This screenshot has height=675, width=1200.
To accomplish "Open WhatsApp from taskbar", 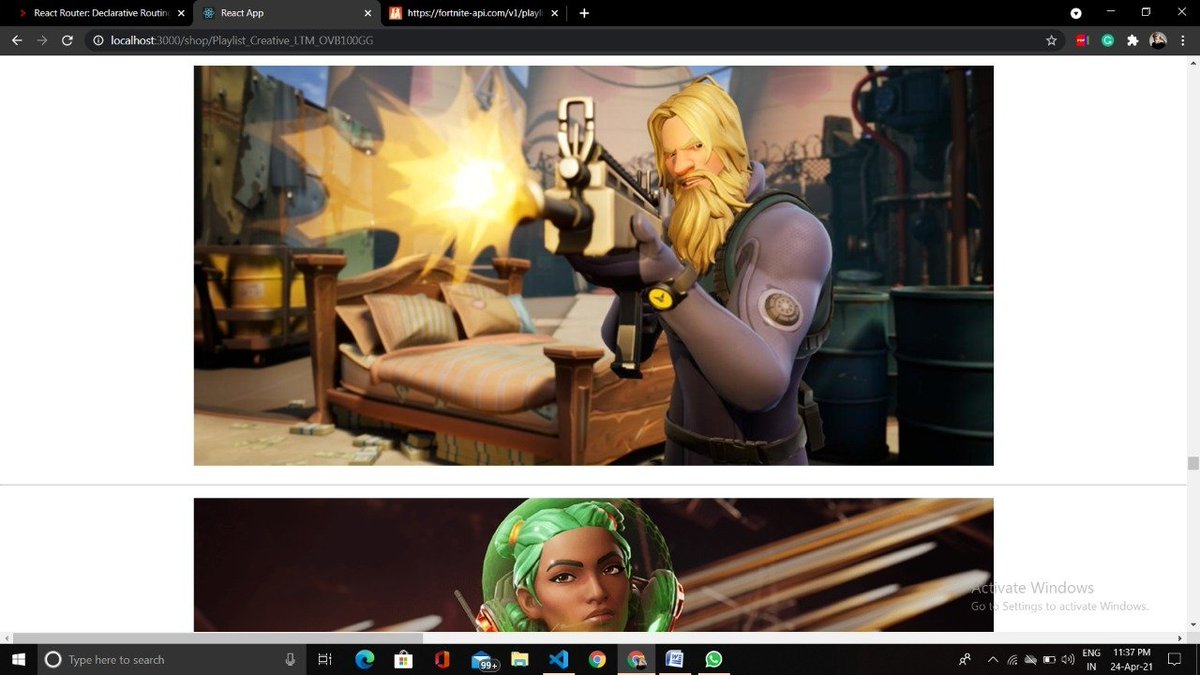I will point(713,659).
